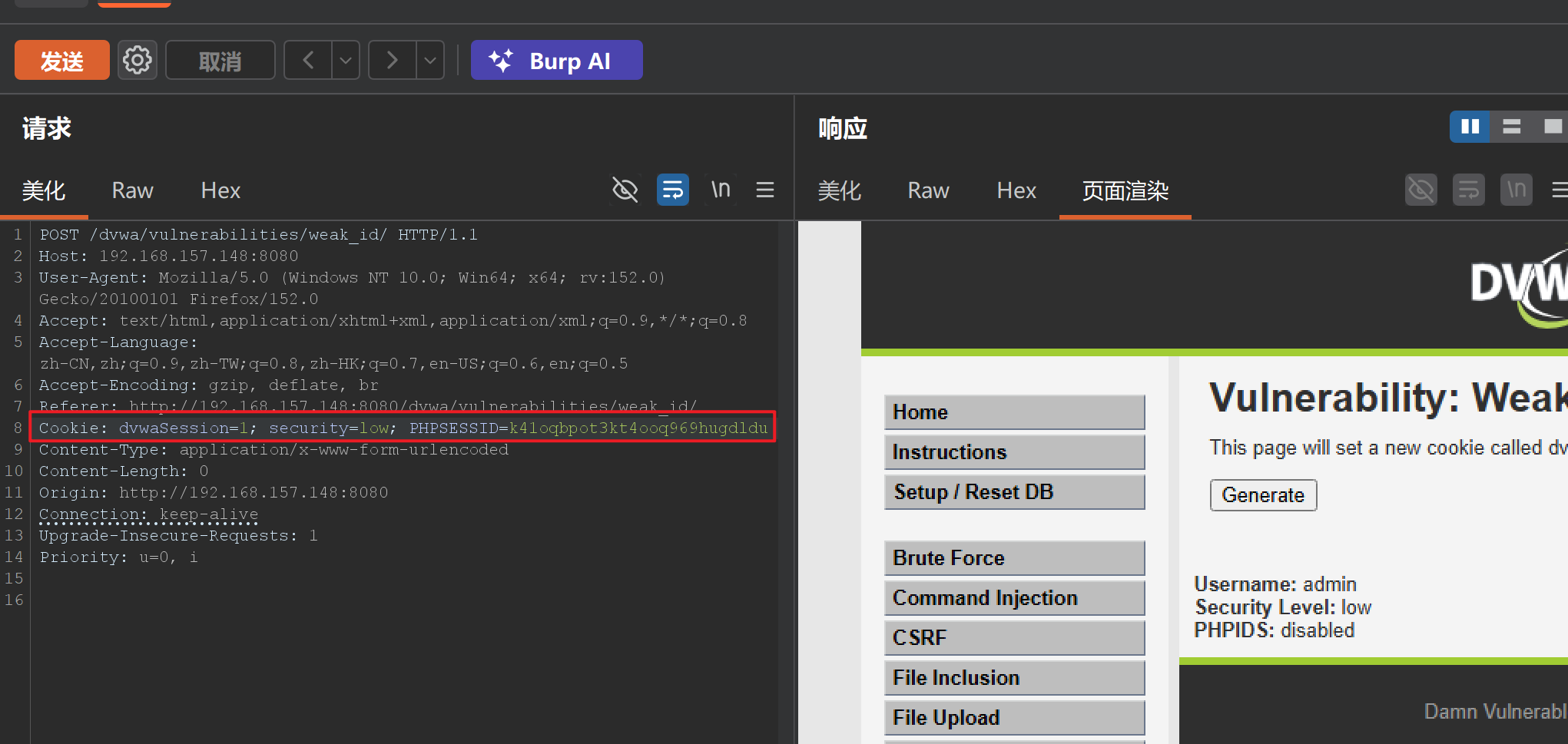
Task: Click the Content-Length: 0 line
Action: pos(124,471)
